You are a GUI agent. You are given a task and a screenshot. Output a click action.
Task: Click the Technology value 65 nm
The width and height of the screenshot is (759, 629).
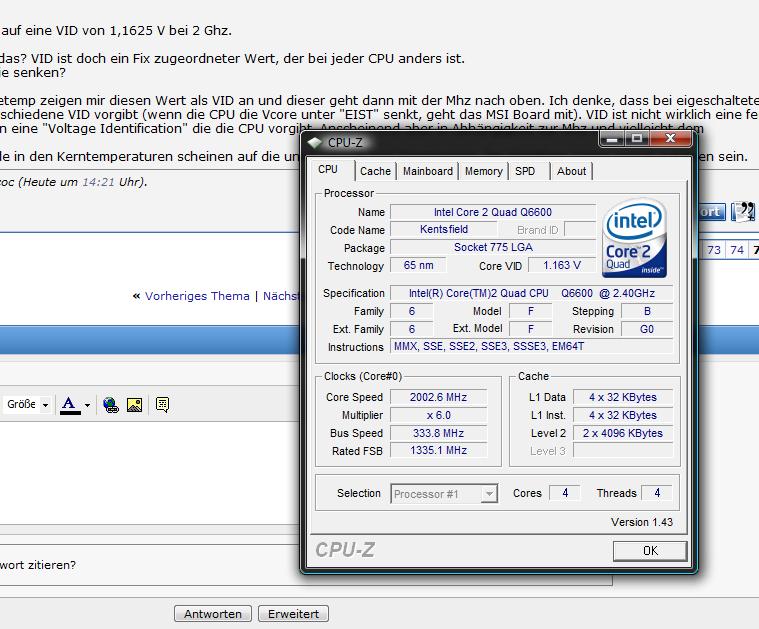point(418,265)
